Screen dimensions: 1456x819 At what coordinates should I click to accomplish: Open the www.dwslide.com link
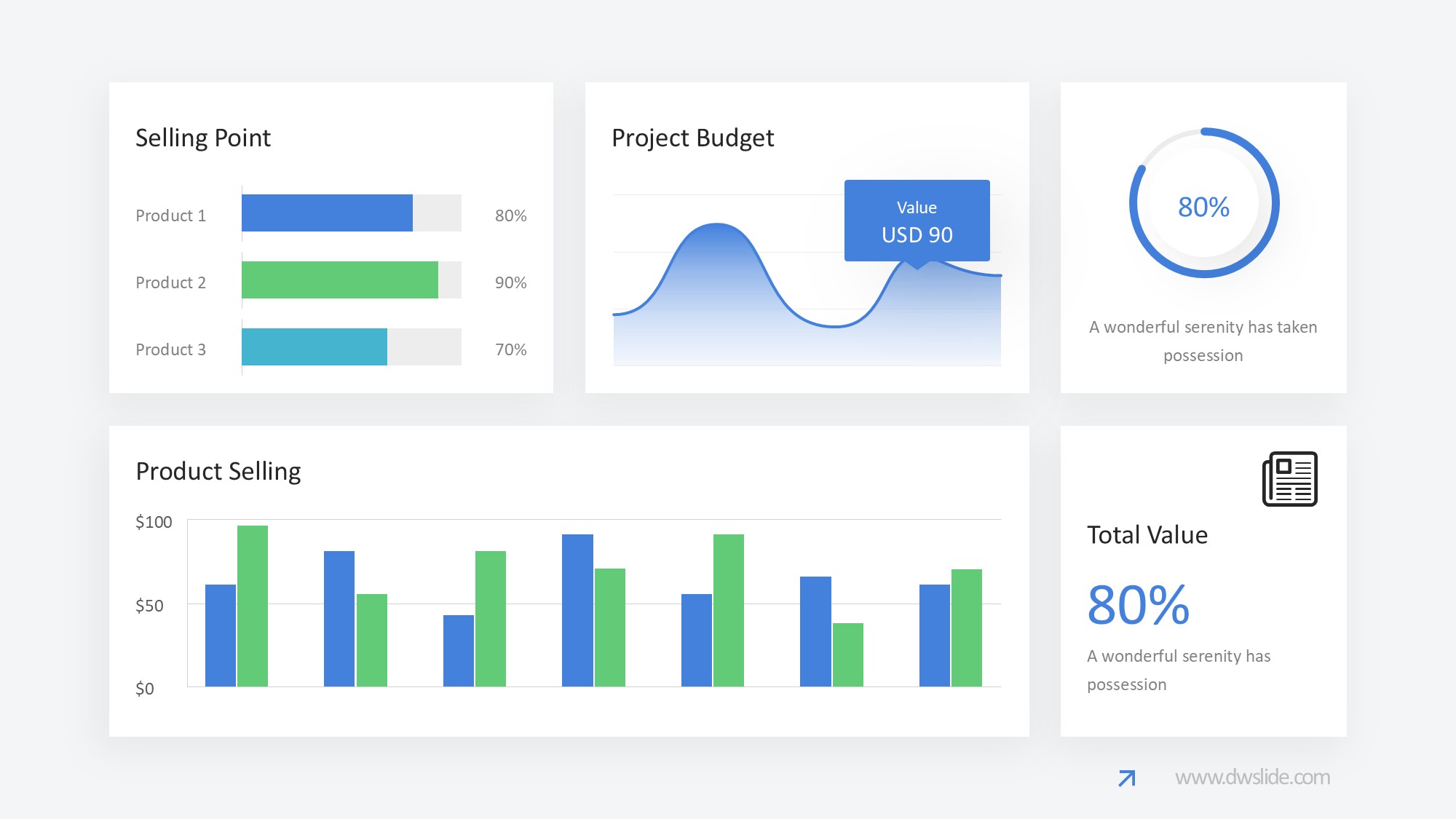pos(1252,778)
